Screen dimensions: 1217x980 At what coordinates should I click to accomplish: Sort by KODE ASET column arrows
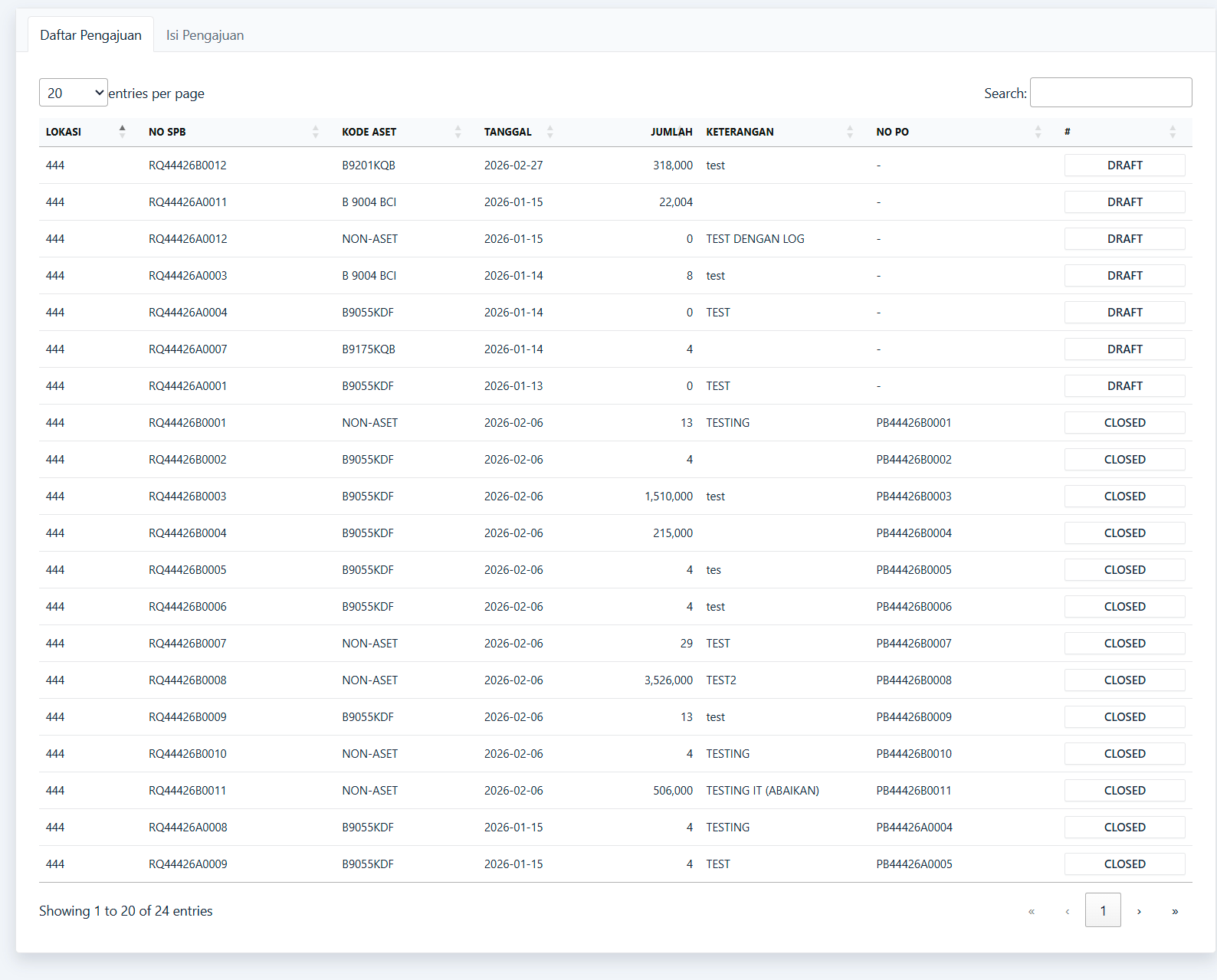[458, 132]
